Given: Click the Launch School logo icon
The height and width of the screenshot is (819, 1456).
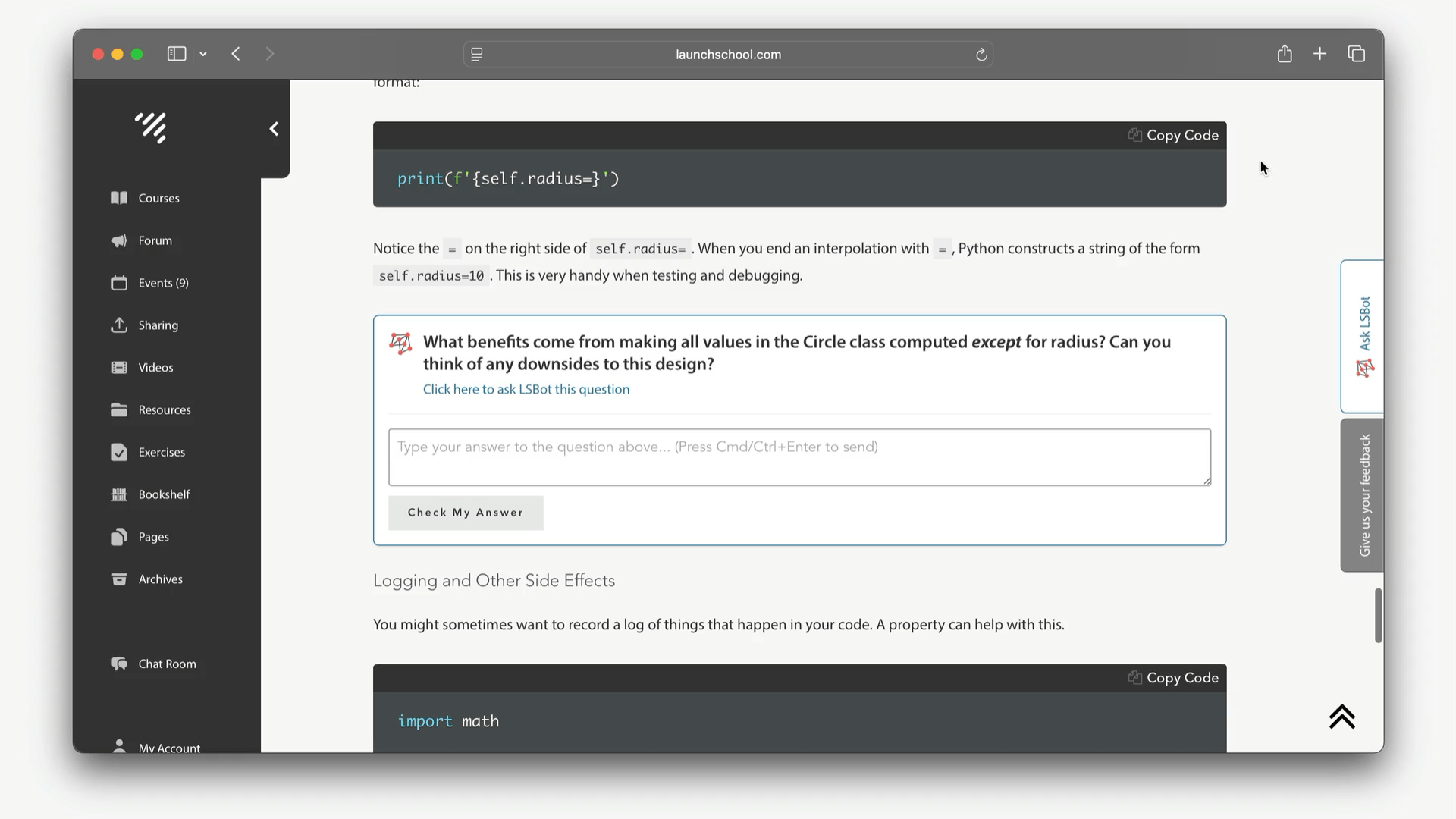Looking at the screenshot, I should tap(151, 127).
